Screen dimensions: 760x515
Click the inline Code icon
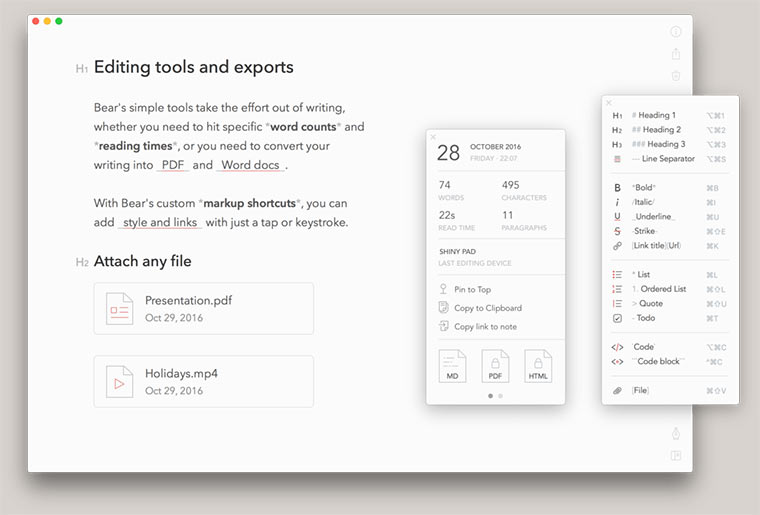click(x=617, y=347)
